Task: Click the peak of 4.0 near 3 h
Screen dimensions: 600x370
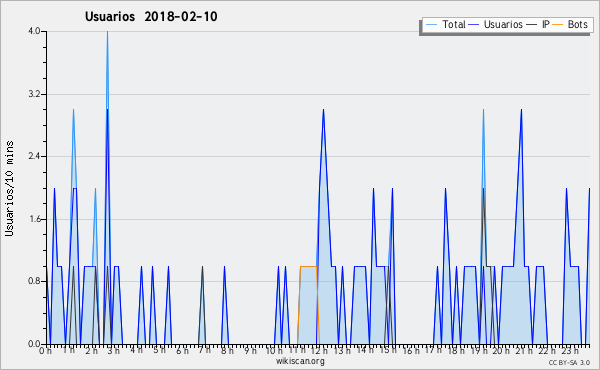Action: [108, 32]
